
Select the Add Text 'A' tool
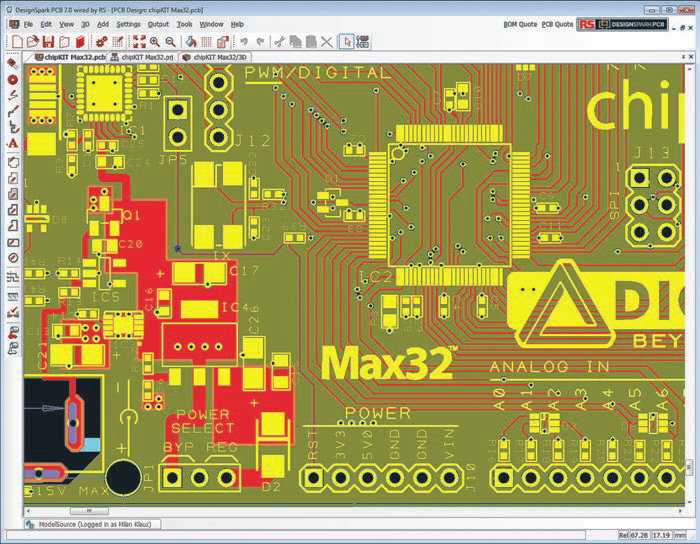pyautogui.click(x=12, y=144)
